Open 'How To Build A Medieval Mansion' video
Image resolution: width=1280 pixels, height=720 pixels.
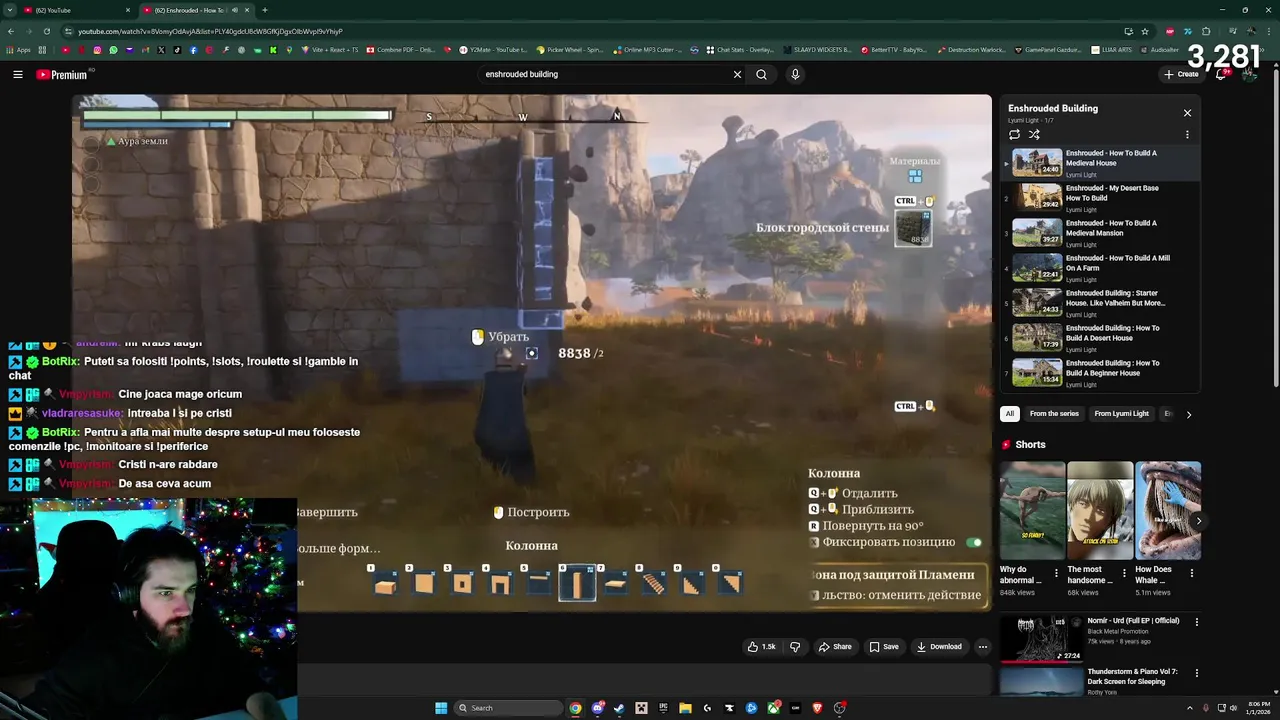1100,233
